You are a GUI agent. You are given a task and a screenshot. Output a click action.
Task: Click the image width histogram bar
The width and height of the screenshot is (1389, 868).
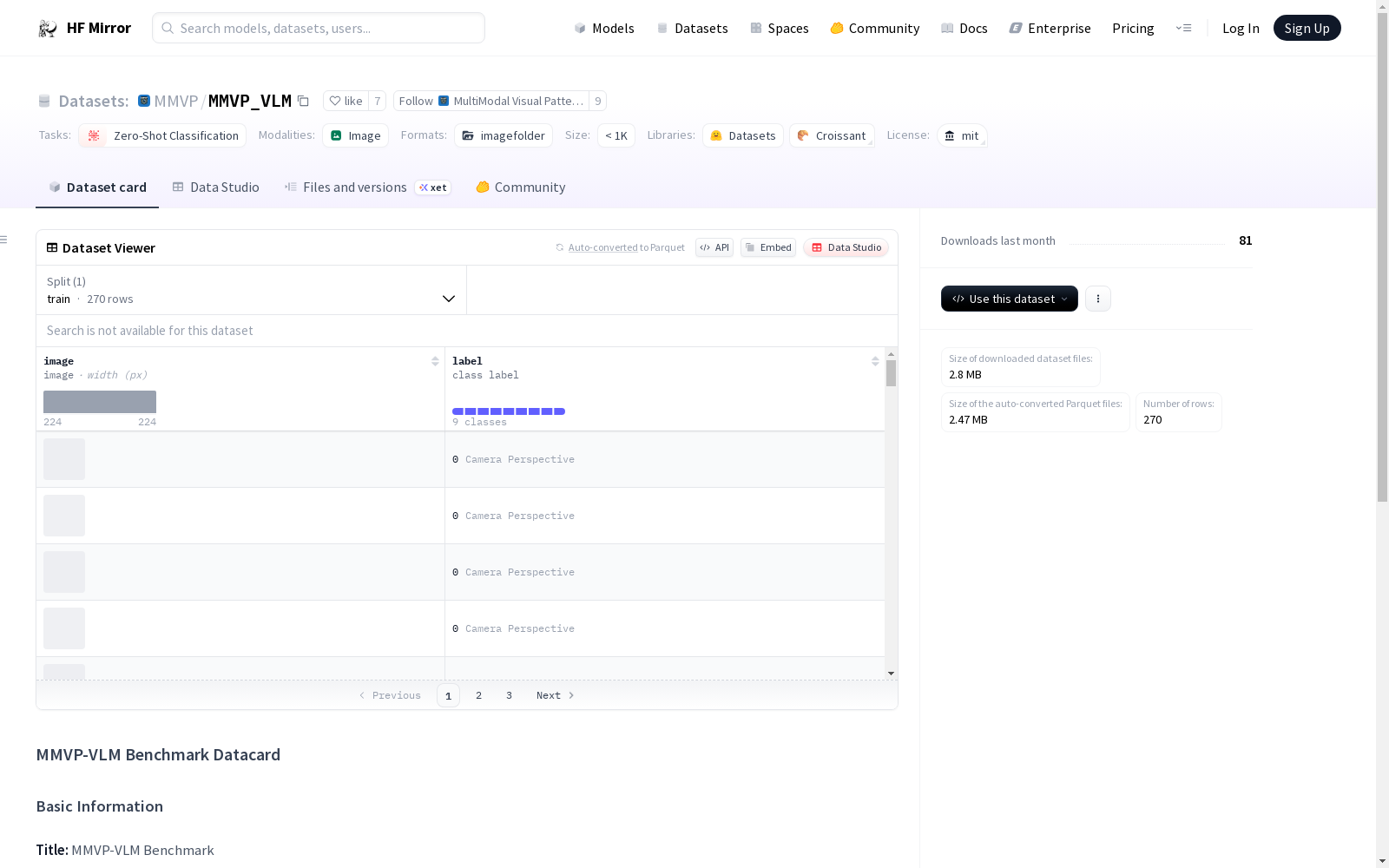tap(100, 402)
